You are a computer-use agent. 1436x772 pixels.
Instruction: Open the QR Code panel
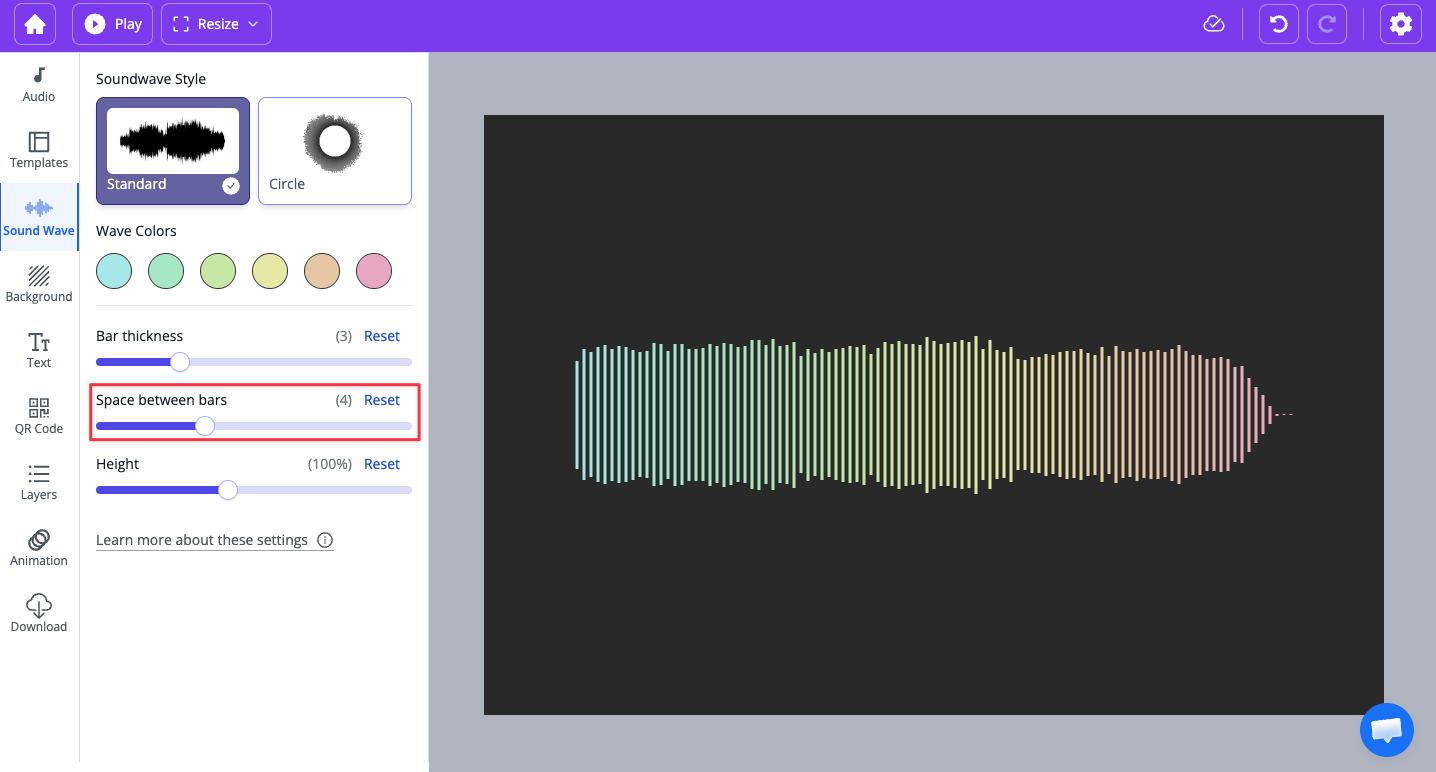[x=38, y=415]
